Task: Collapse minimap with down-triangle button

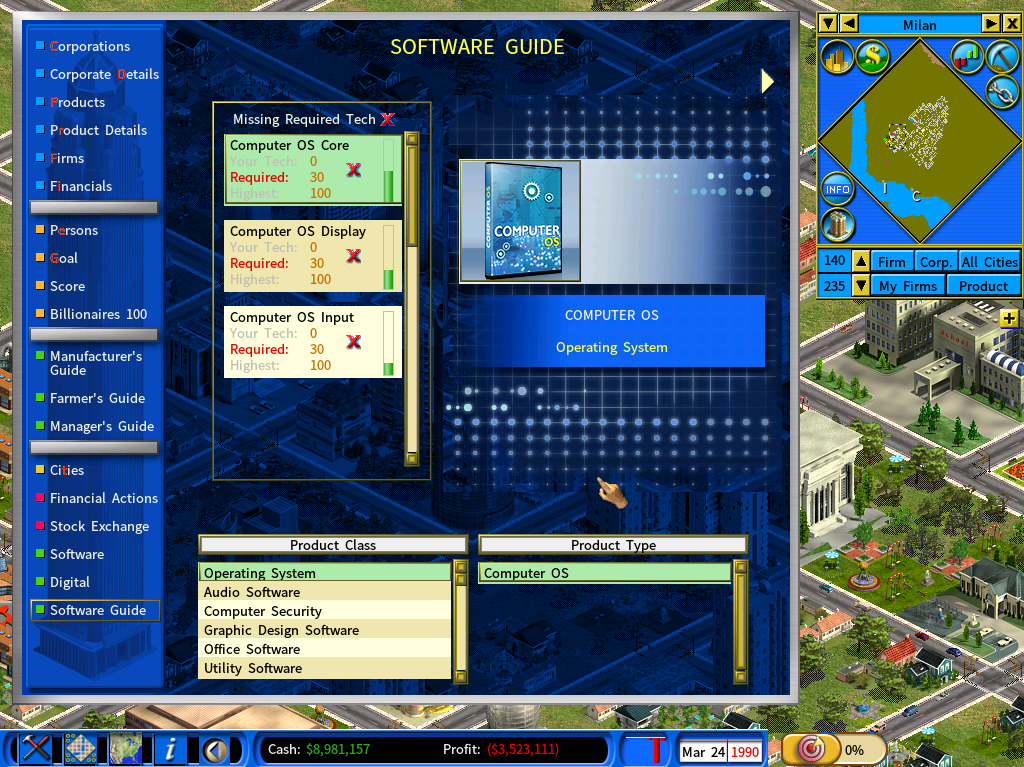Action: tap(828, 24)
